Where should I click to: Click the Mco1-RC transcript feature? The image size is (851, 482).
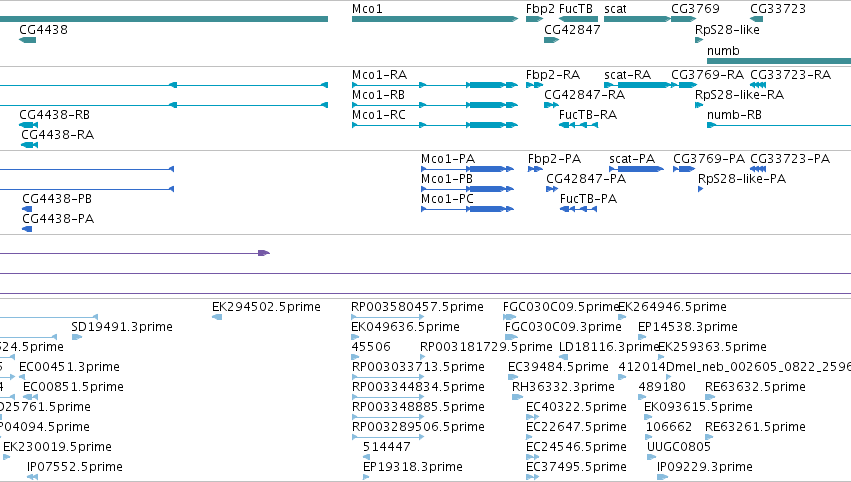click(435, 125)
